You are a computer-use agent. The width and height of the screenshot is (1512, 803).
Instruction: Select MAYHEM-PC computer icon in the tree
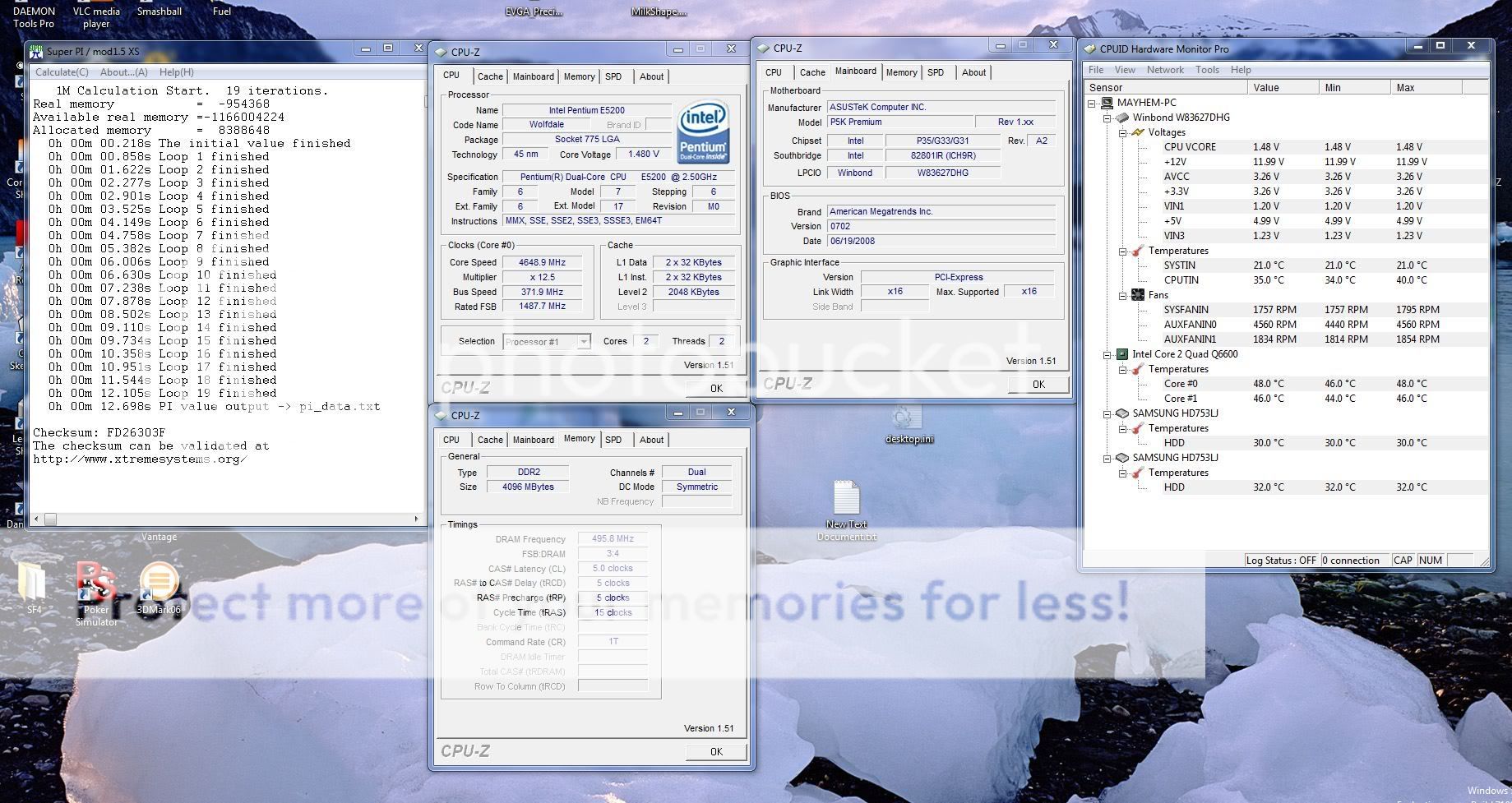tap(1107, 103)
